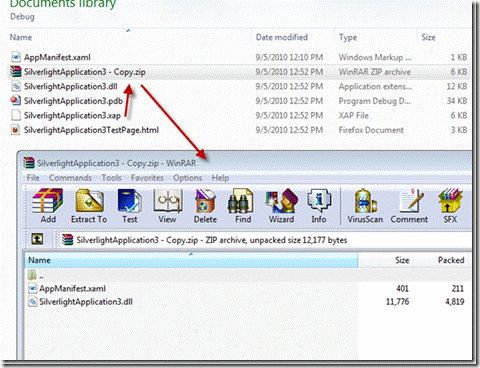480x368 pixels.
Task: Click the AppManifest.xaml file icon in Explorer
Action: [16, 57]
